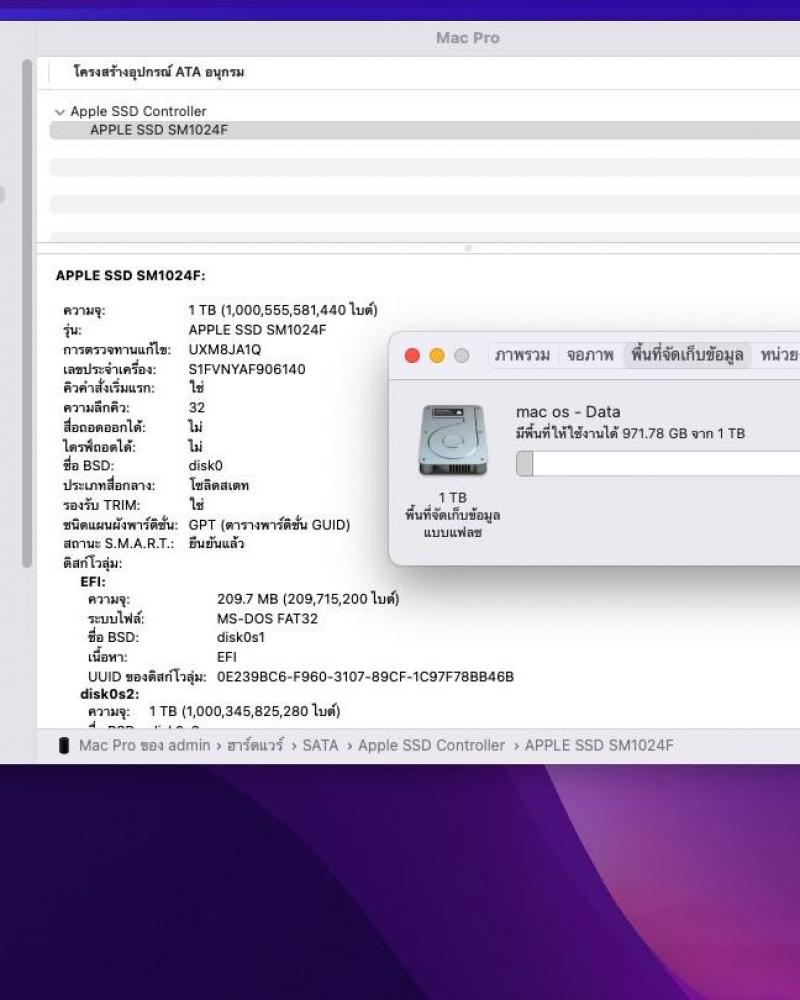
Task: Click the โครงสร้างอุปกรณ์ ATA อนุกรม column header
Action: (159, 72)
